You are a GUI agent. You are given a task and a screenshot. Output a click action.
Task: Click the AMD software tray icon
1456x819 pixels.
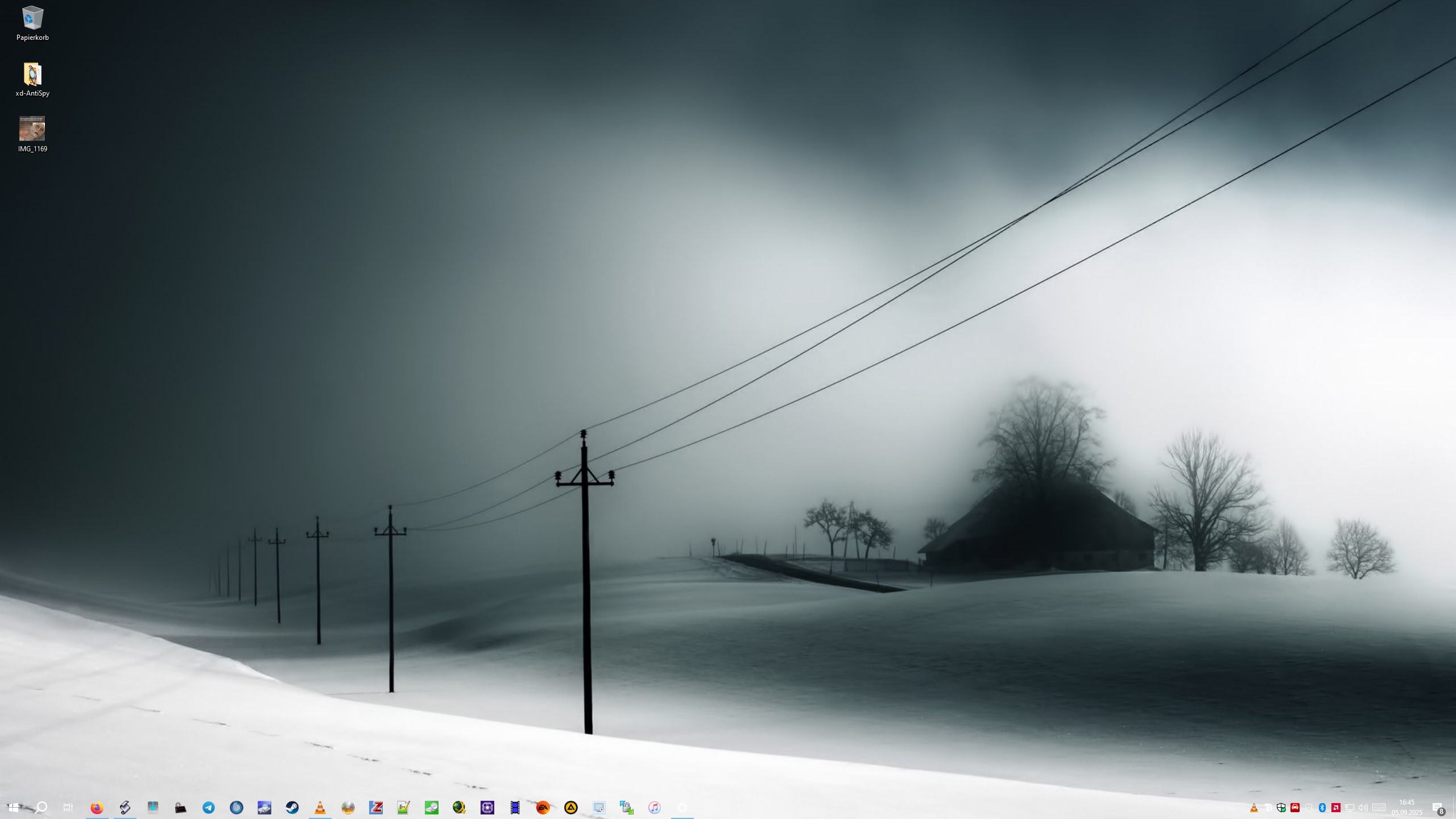tap(1336, 808)
